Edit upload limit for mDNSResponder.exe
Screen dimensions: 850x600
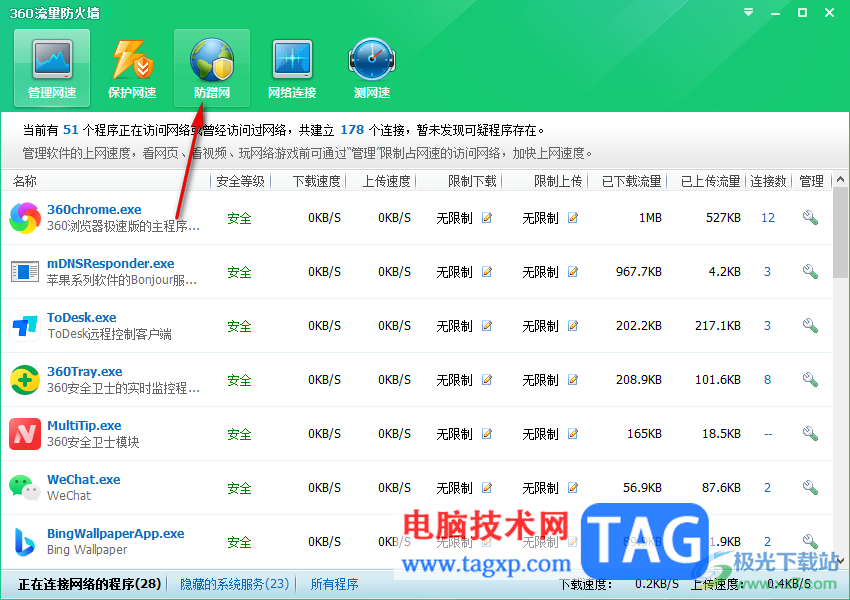click(x=572, y=272)
